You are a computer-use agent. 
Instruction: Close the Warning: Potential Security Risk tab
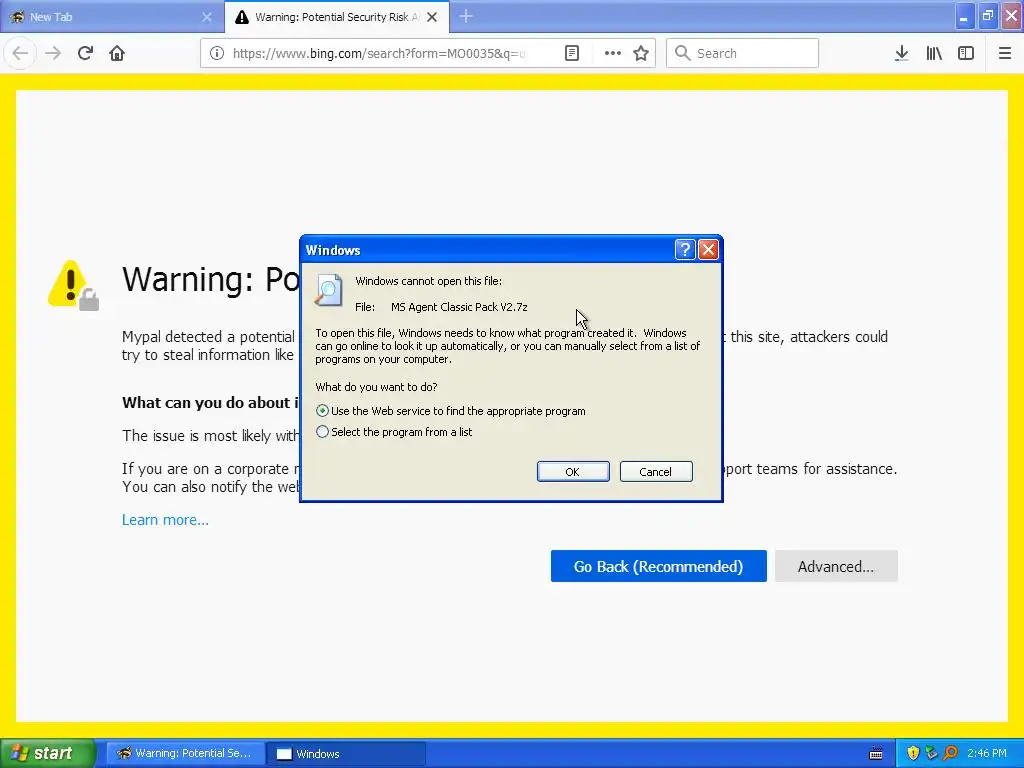(x=432, y=17)
